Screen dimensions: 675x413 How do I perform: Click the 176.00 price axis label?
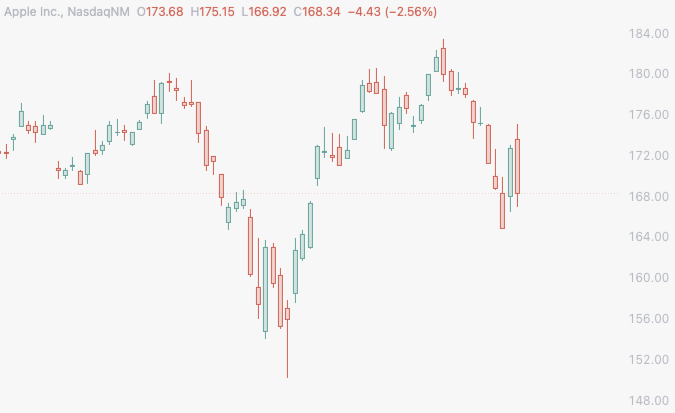tap(649, 115)
